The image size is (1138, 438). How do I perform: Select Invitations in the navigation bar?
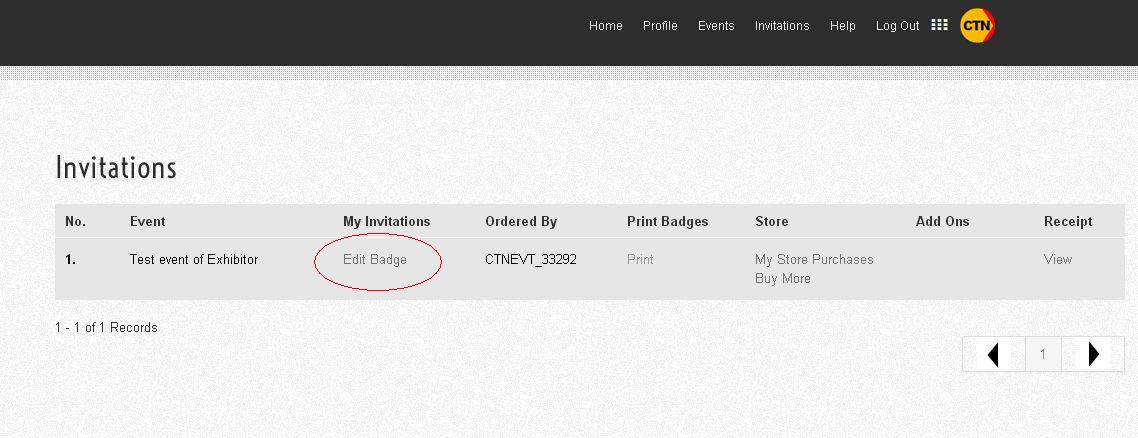[x=782, y=26]
